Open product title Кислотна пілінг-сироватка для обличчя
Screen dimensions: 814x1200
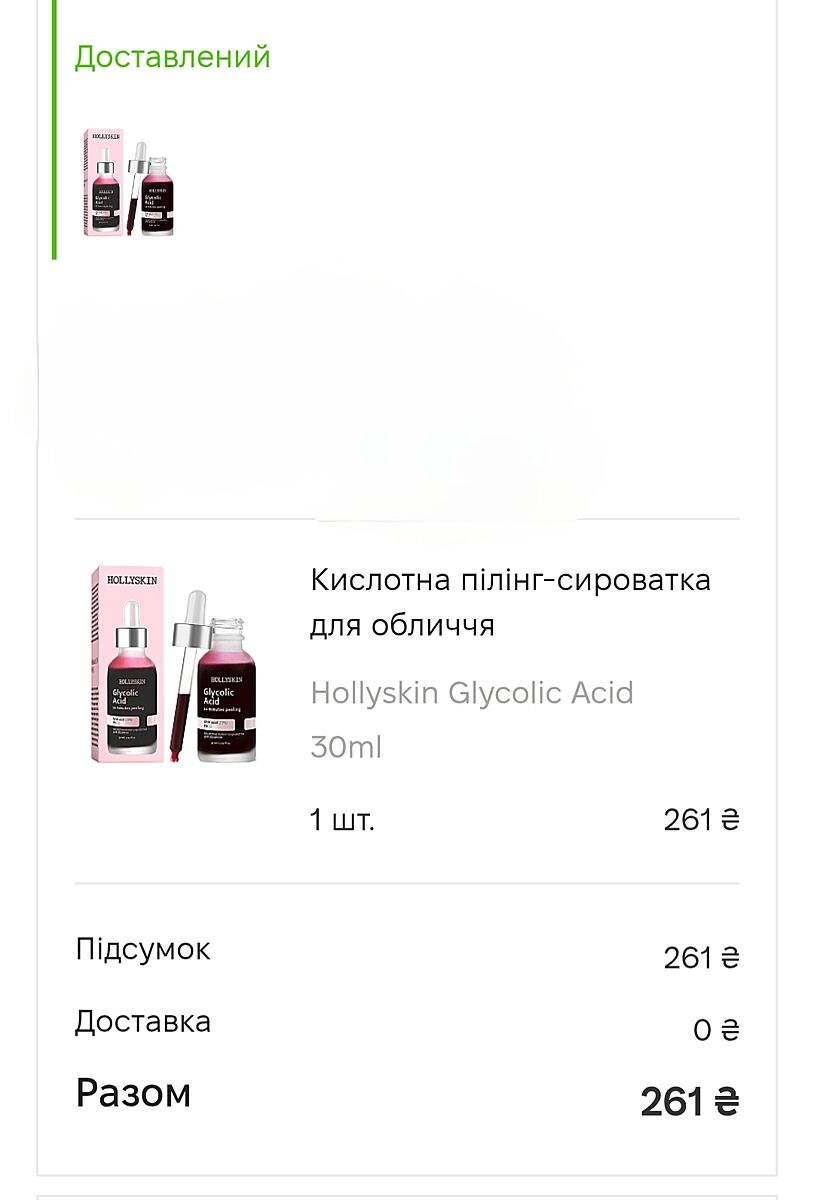point(510,601)
